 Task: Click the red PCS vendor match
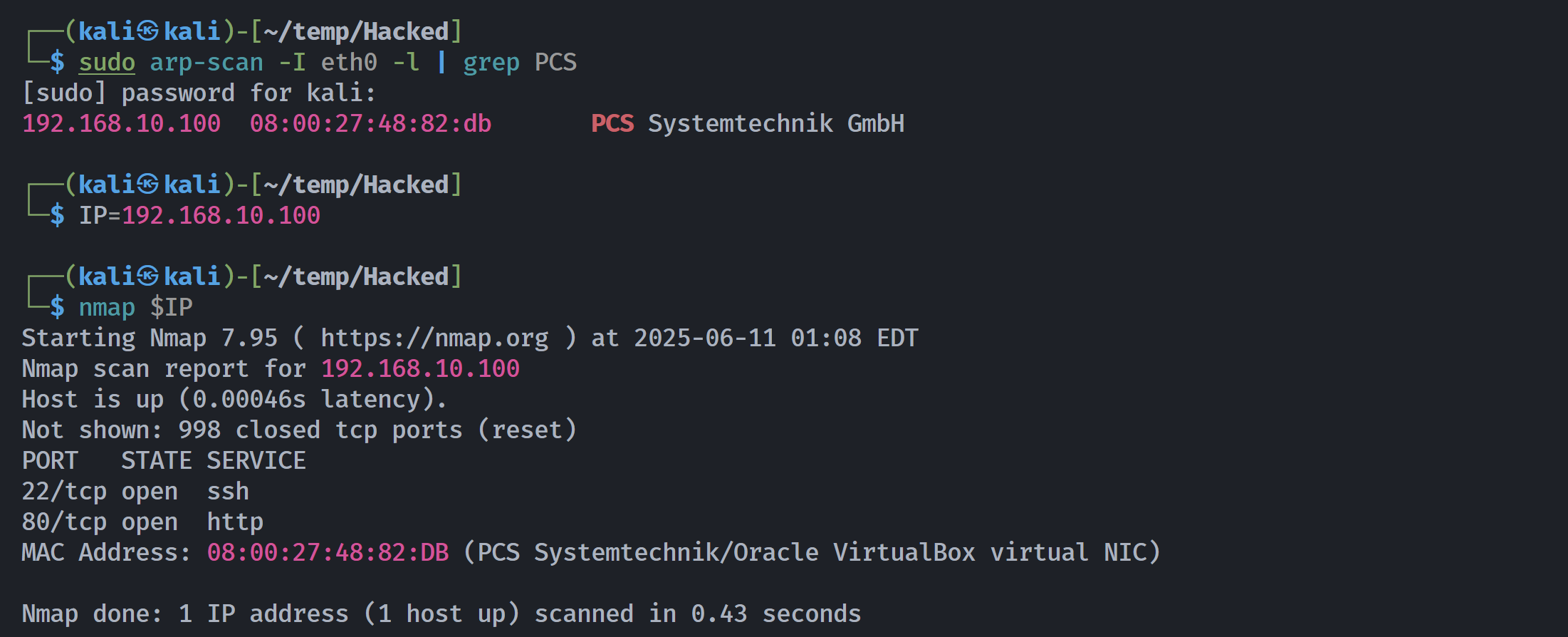pyautogui.click(x=612, y=124)
